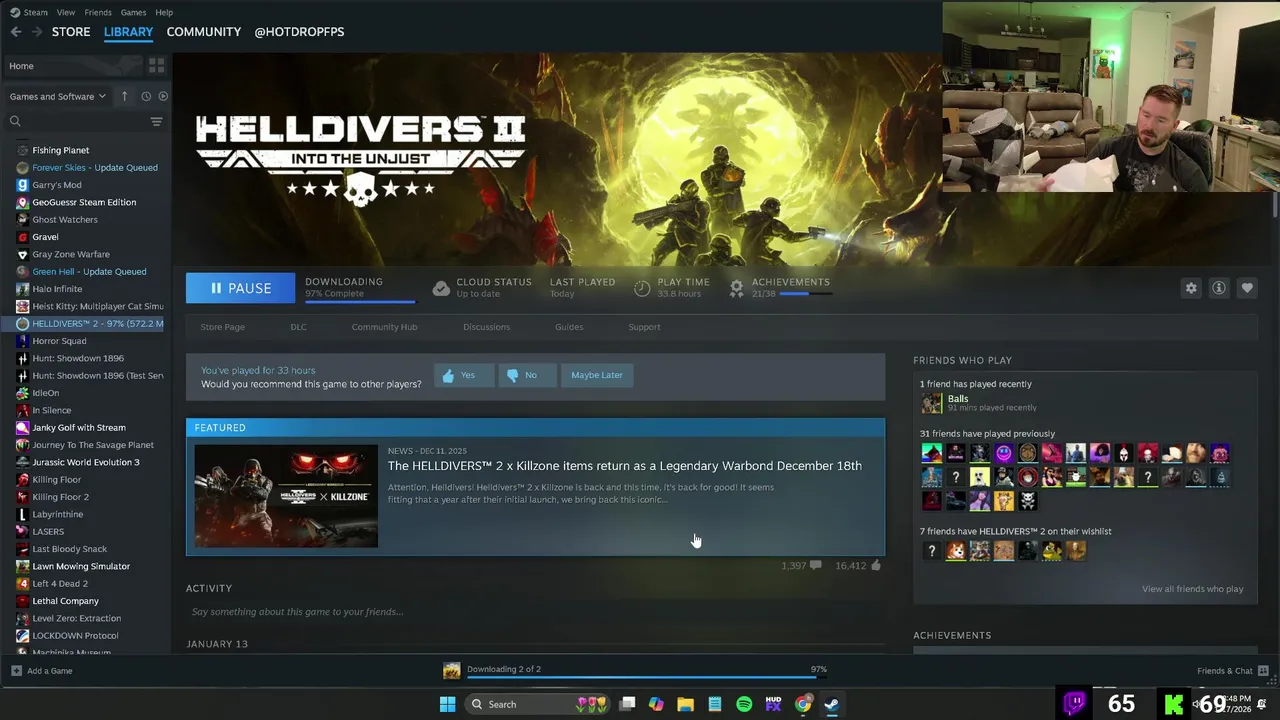Click the thumbs up count on news
Viewport: 1280px width, 720px height.
876,566
